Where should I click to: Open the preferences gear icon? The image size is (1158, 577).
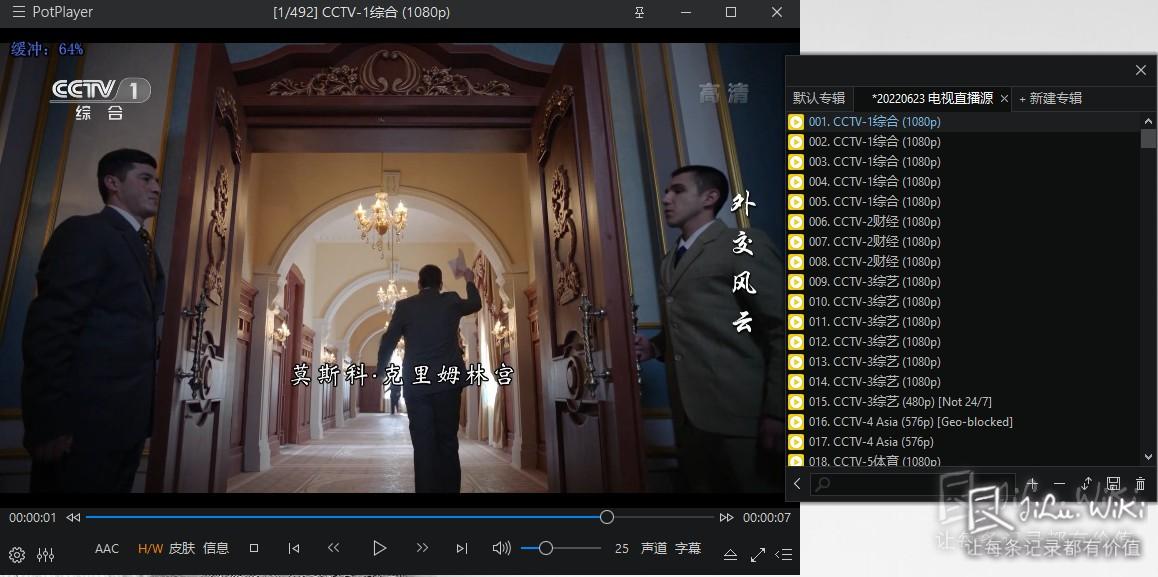[17, 554]
